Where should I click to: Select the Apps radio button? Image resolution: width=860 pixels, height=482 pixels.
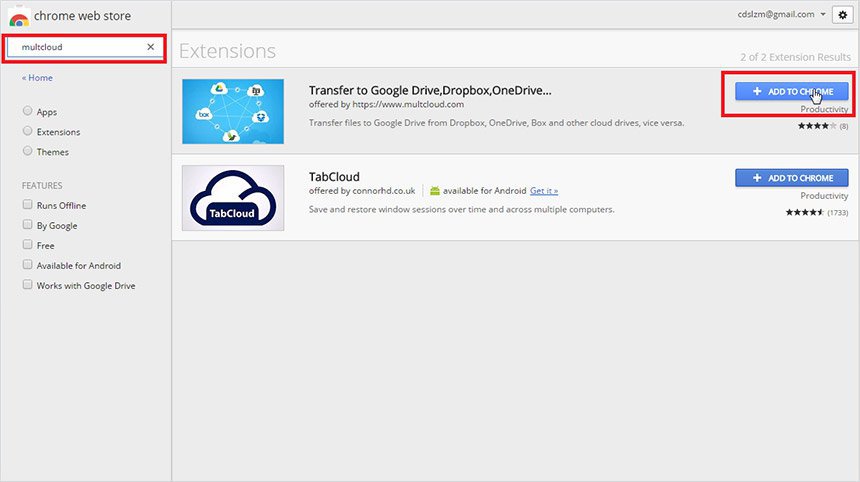[x=27, y=112]
